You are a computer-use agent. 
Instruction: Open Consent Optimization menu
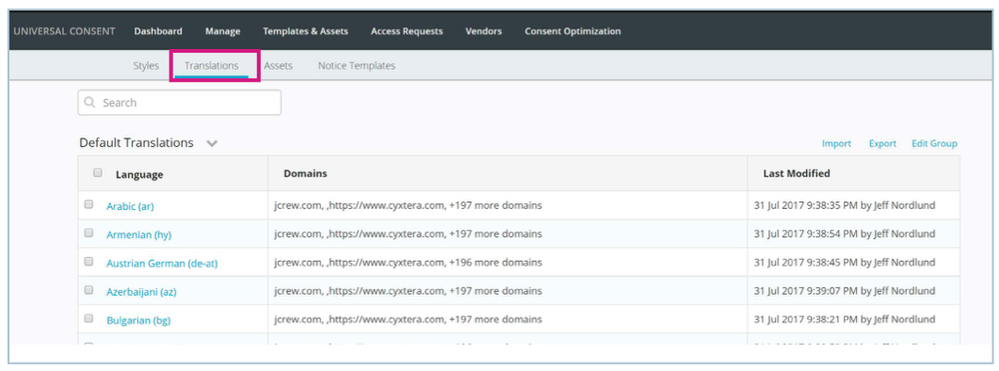pos(573,31)
